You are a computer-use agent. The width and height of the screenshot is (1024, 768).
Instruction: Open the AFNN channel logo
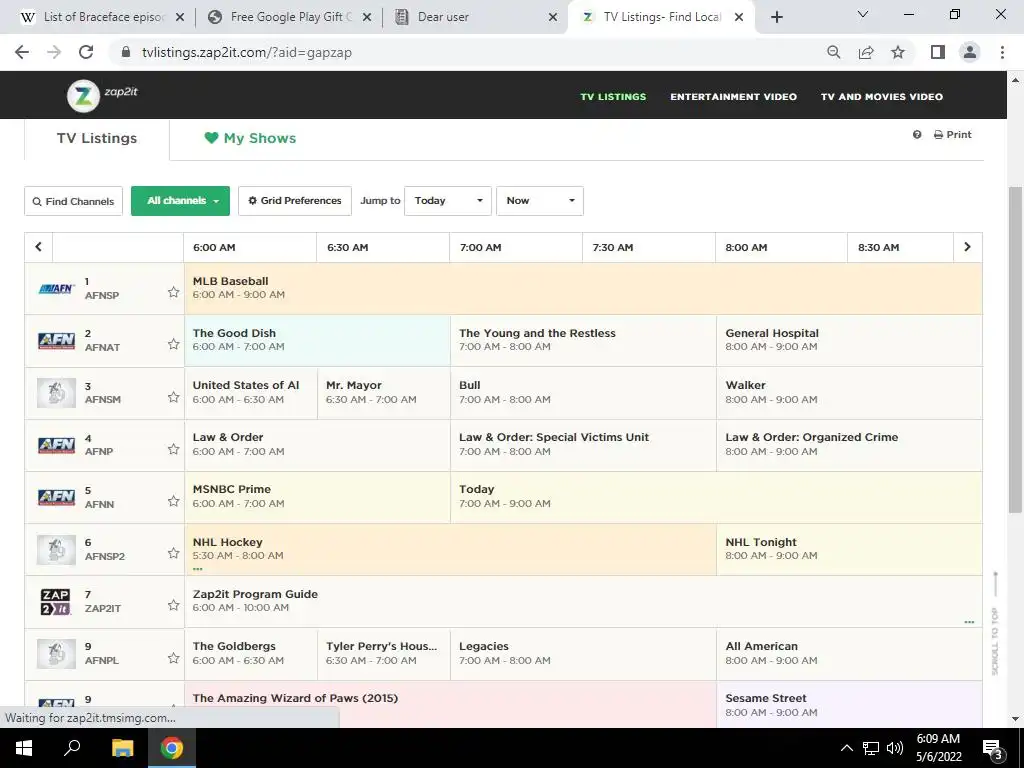(56, 497)
